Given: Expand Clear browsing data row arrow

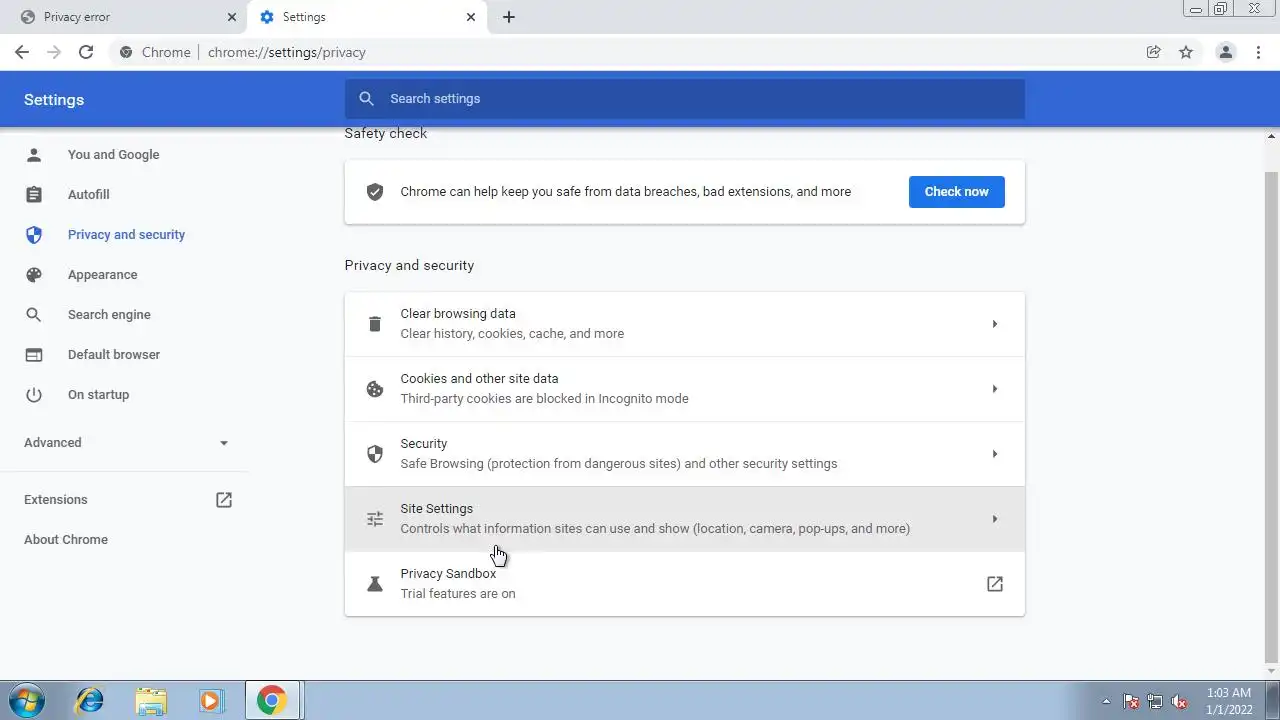Looking at the screenshot, I should coord(994,324).
